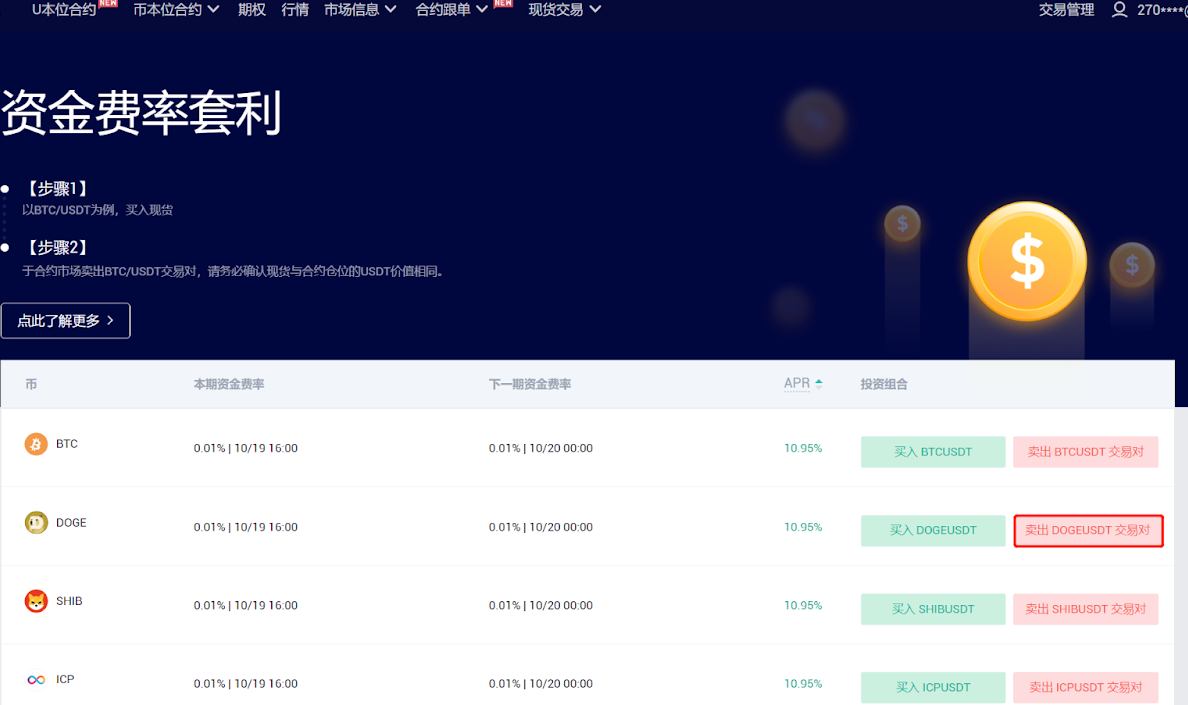
Task: Click the ICP infinity logo icon
Action: coord(36,680)
